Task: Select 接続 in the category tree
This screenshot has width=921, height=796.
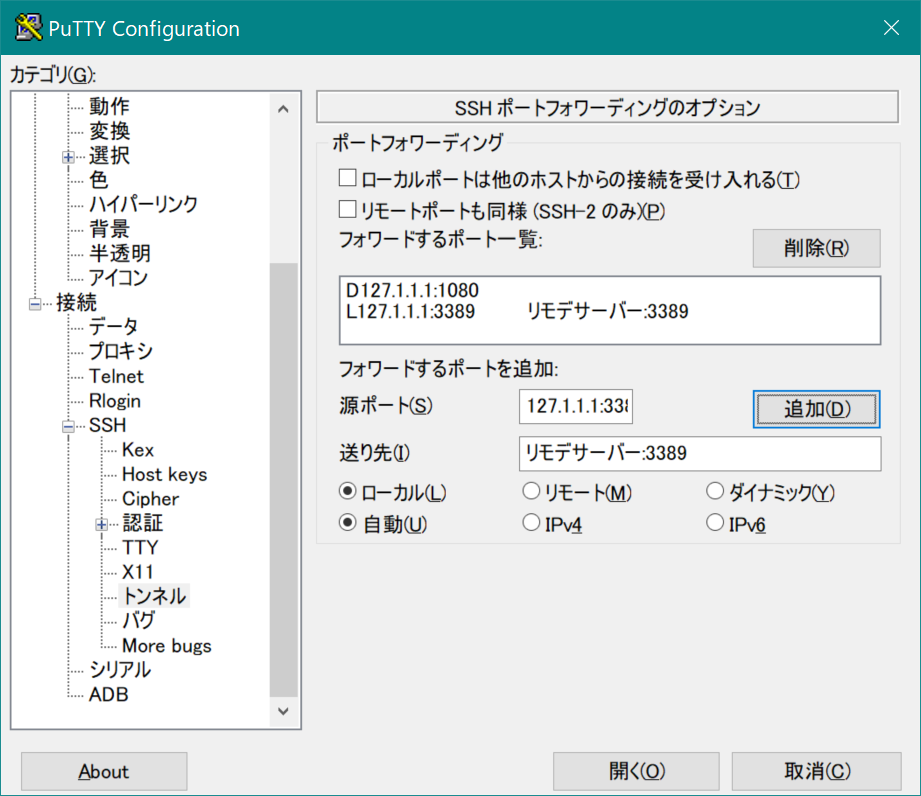Action: point(76,303)
